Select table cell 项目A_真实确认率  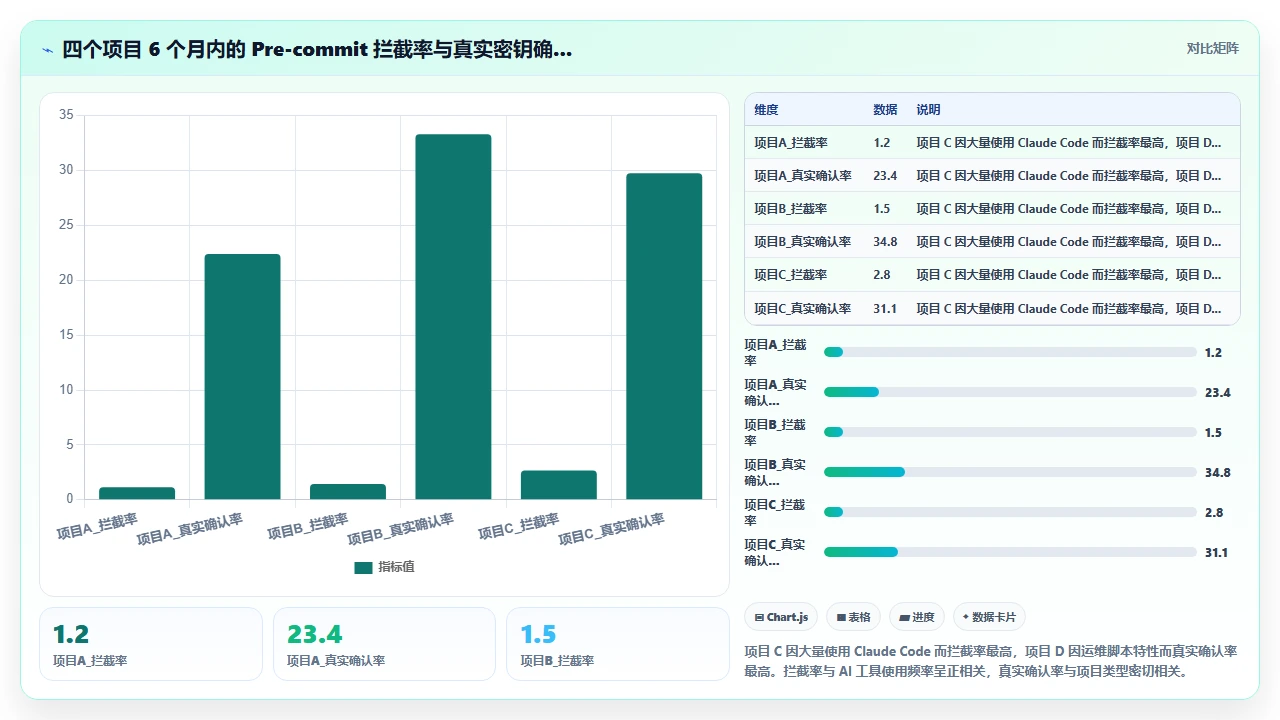click(x=803, y=176)
